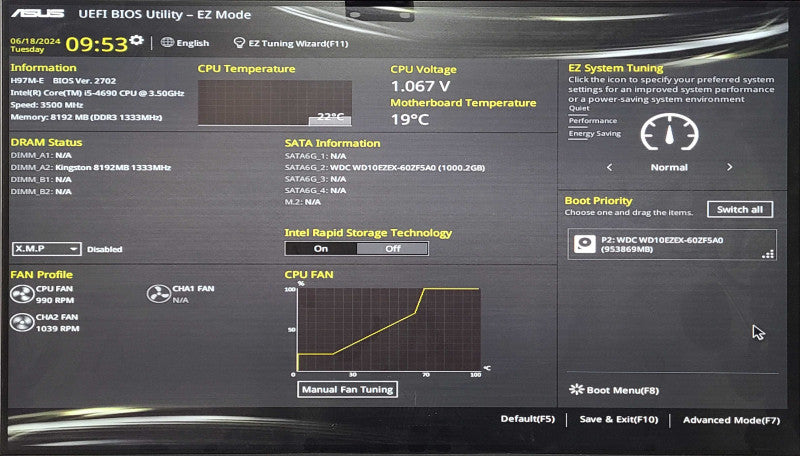The image size is (800, 456).
Task: Click the Normal tuning mode text
Action: [669, 167]
